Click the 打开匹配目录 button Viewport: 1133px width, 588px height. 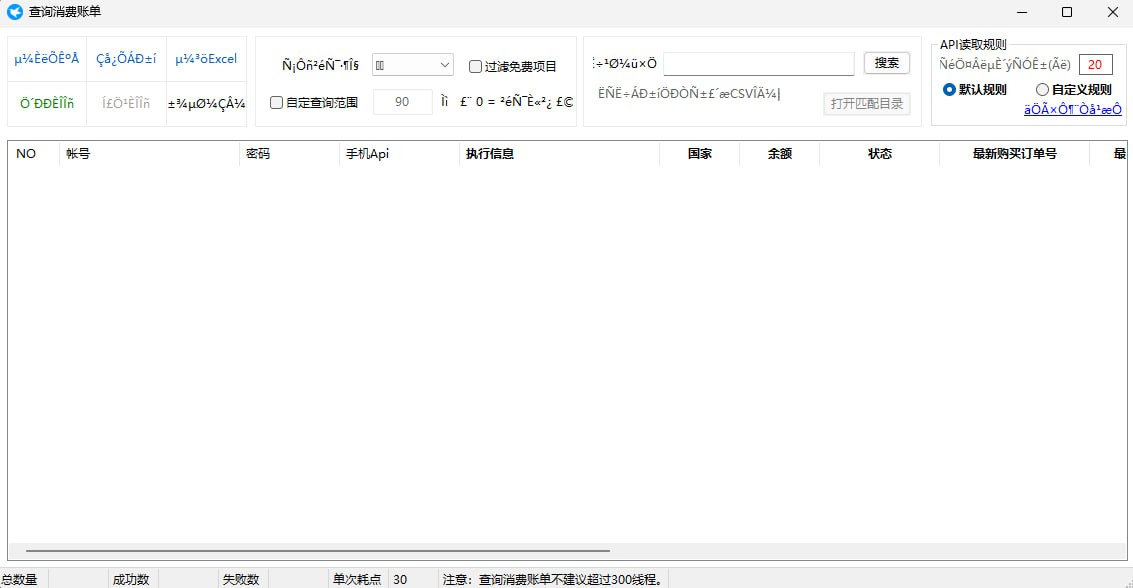point(866,103)
